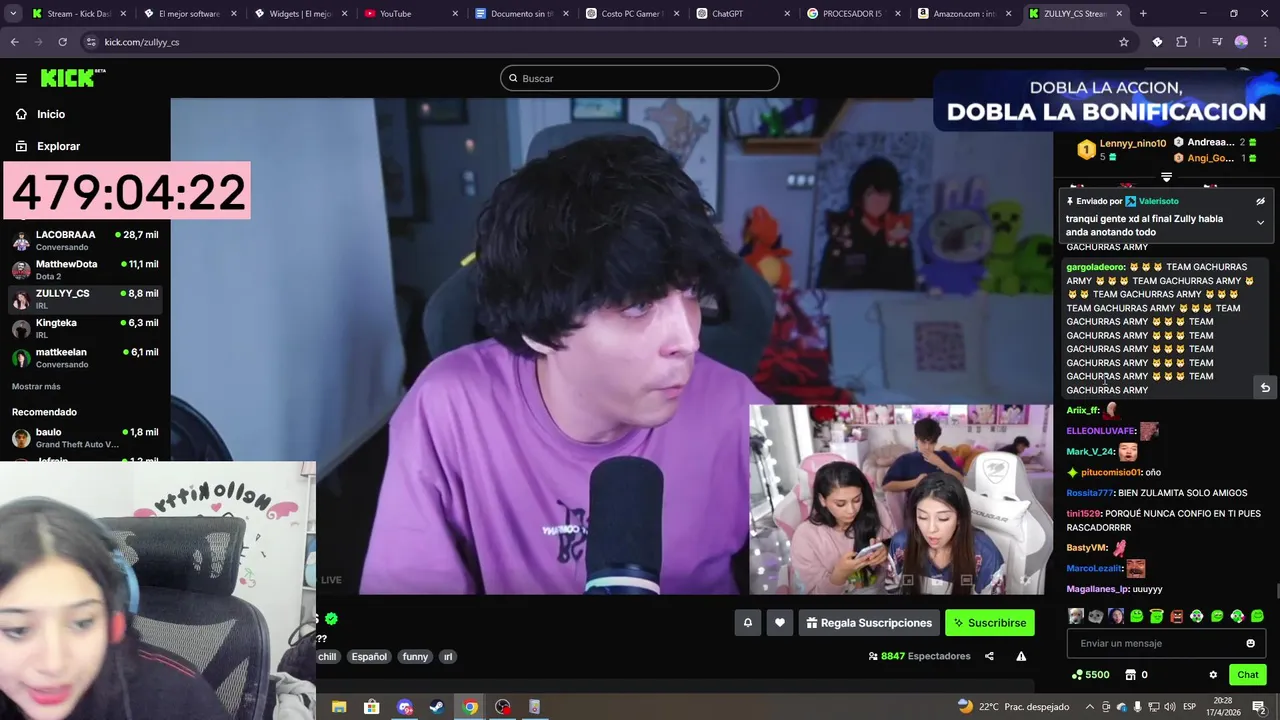Click the green Suscribirse button
Screen dimensions: 1280x720
tap(990, 623)
